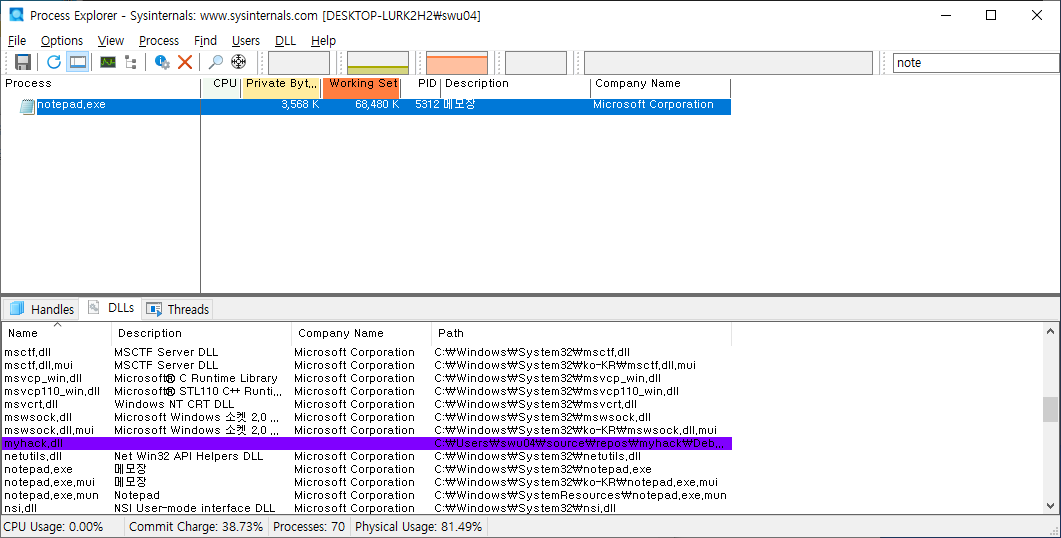
Task: Switch to the Threads tab
Action: (x=178, y=309)
